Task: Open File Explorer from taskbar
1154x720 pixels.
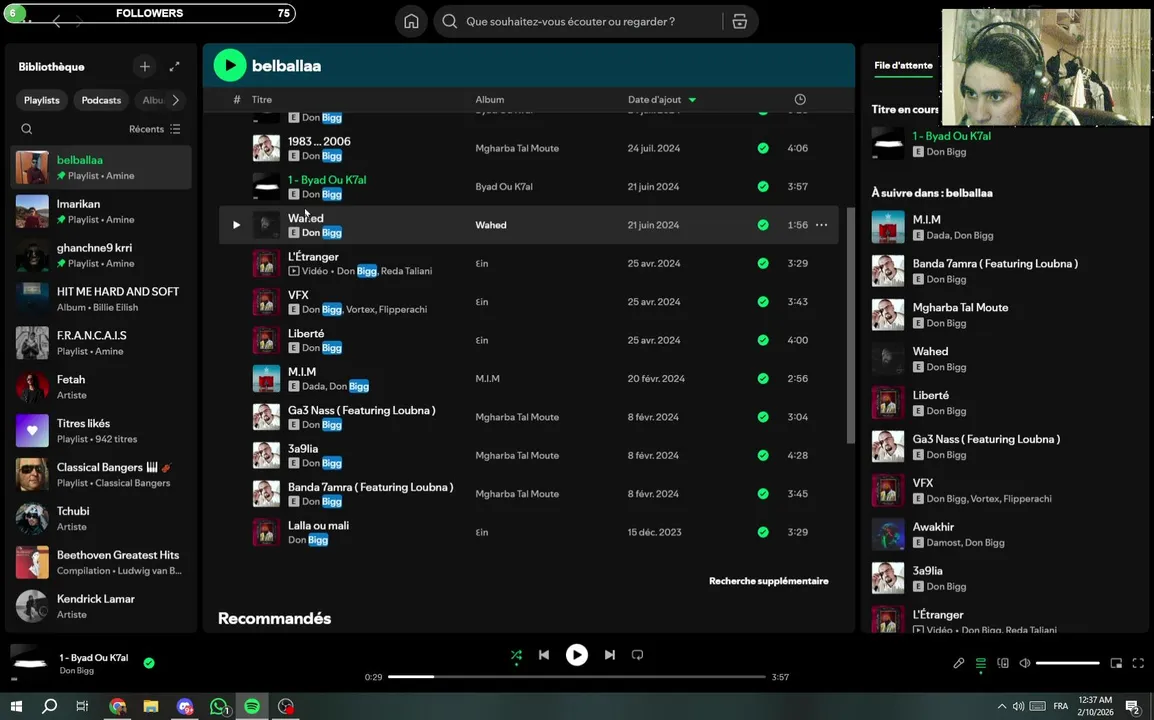Action: point(151,707)
